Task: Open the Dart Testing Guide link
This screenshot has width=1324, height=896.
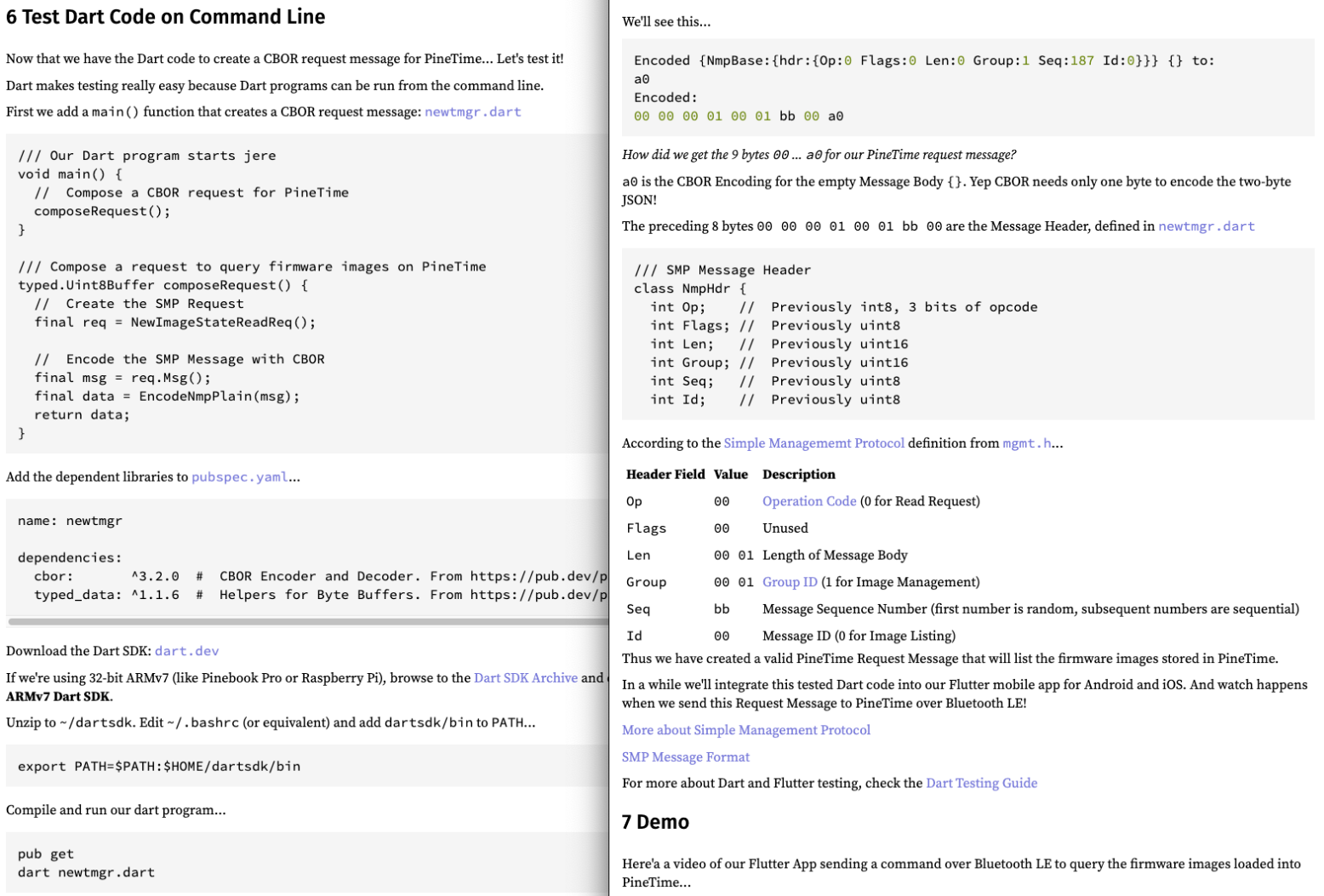Action: pyautogui.click(x=981, y=783)
